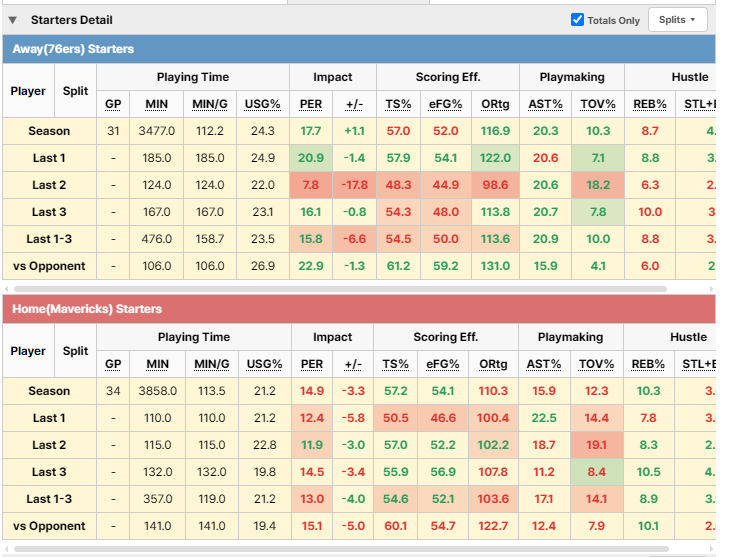
Task: Click eFG% column header in Mavericks table
Action: tap(443, 364)
